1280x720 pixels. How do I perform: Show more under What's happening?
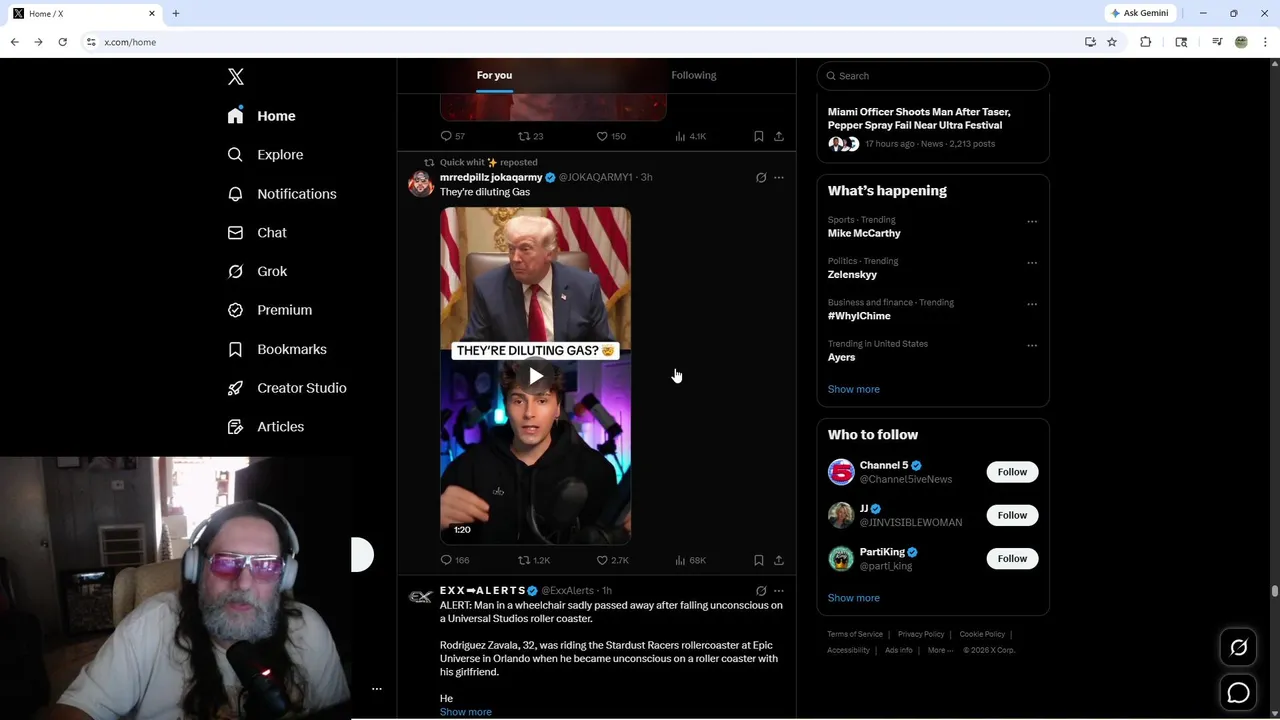(x=854, y=389)
